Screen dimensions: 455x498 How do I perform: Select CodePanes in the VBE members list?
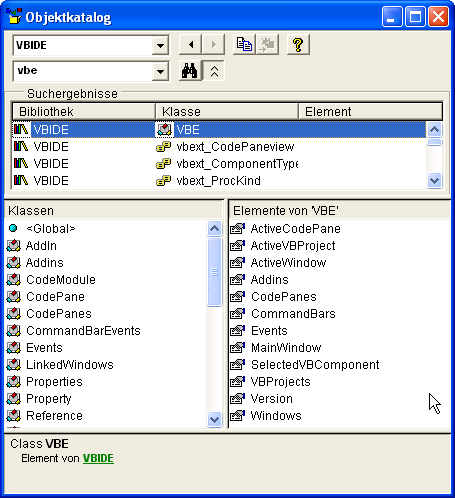284,297
